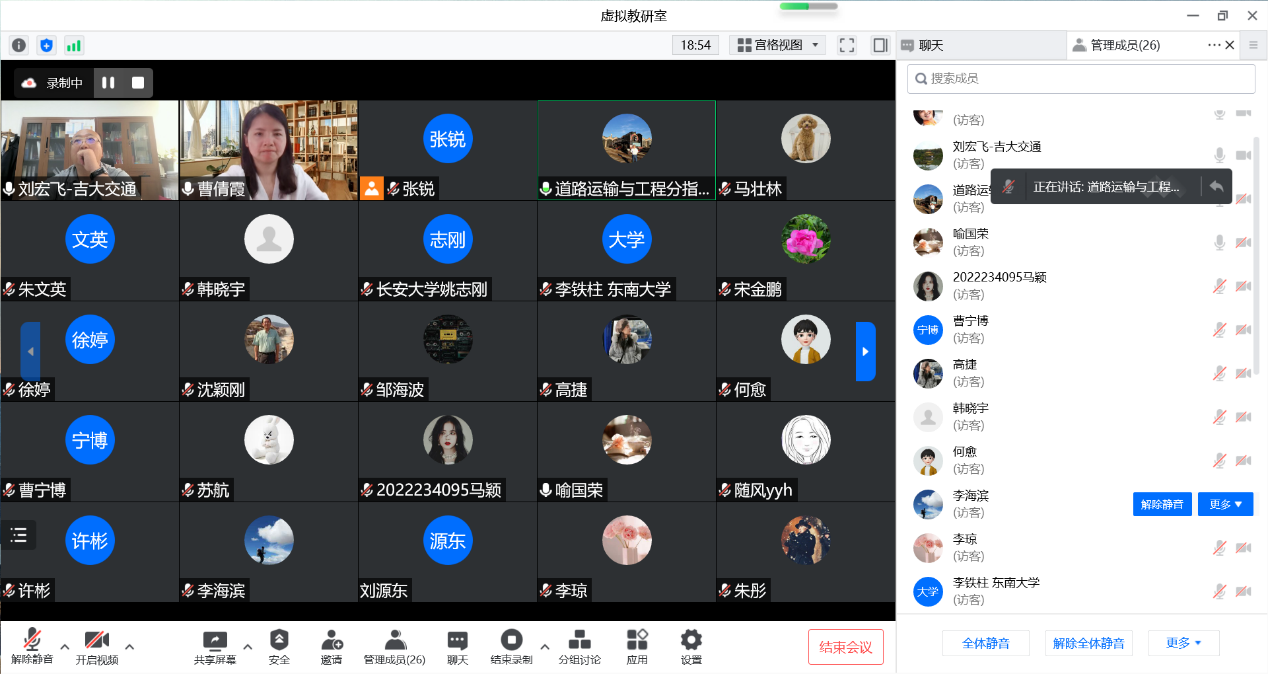Enter full screen mode icon
Image resolution: width=1268 pixels, height=674 pixels.
coord(847,45)
